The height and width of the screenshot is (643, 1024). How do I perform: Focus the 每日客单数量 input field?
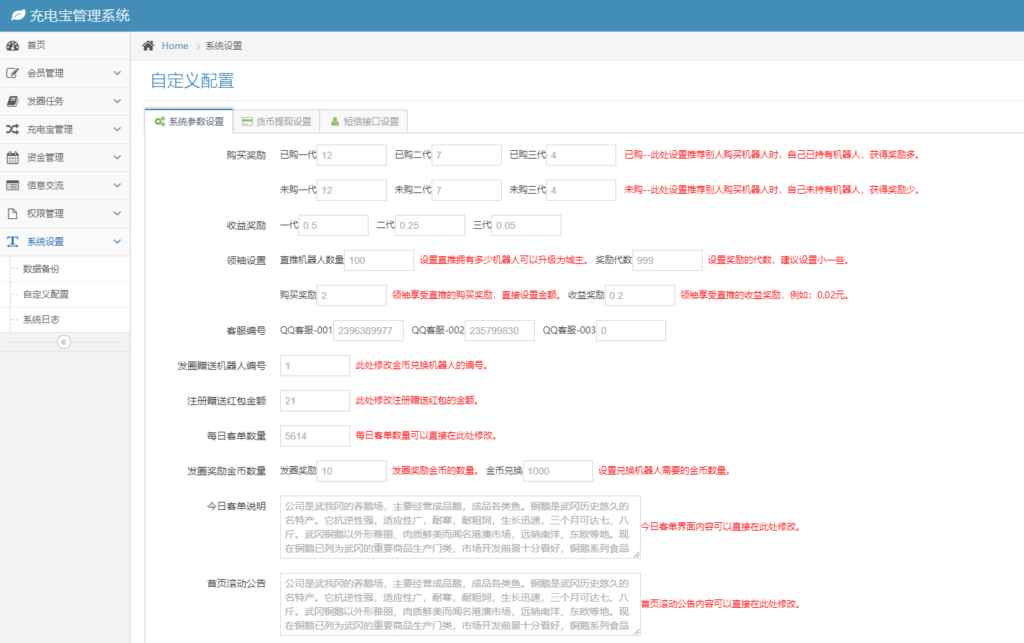pyautogui.click(x=315, y=436)
